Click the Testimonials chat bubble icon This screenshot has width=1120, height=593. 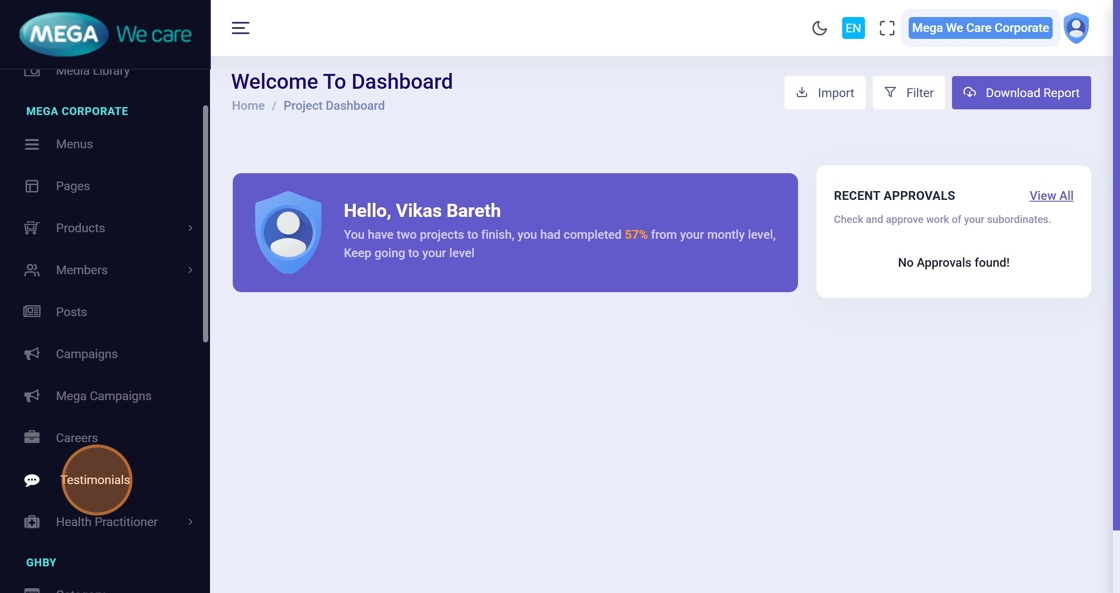[32, 480]
